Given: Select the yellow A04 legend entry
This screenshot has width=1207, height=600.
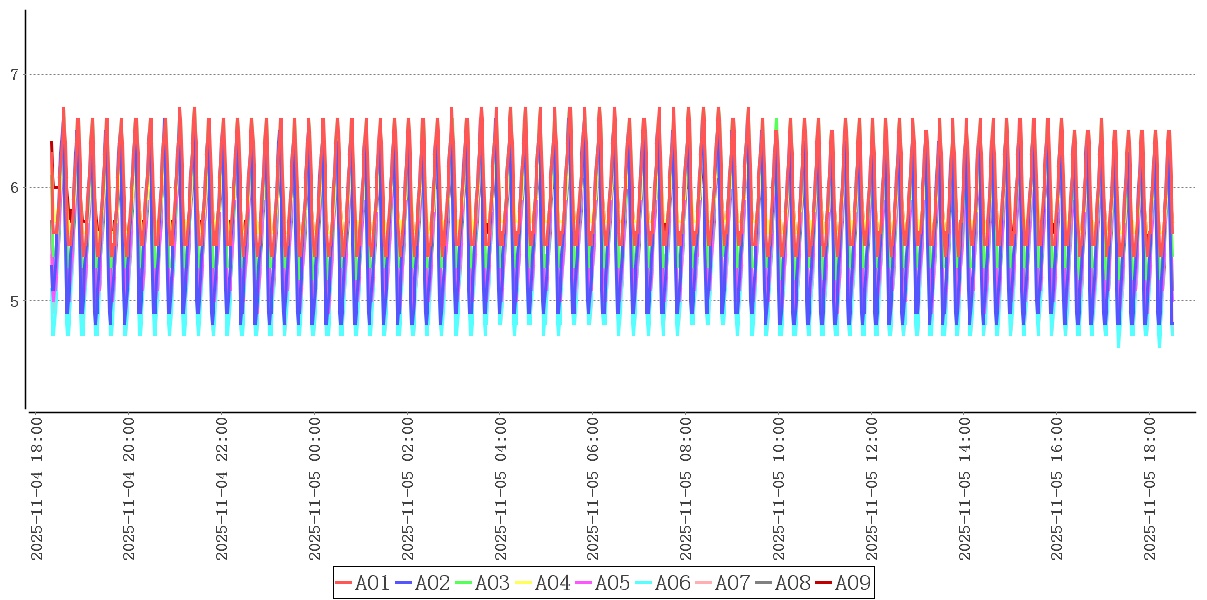Looking at the screenshot, I should [542, 583].
